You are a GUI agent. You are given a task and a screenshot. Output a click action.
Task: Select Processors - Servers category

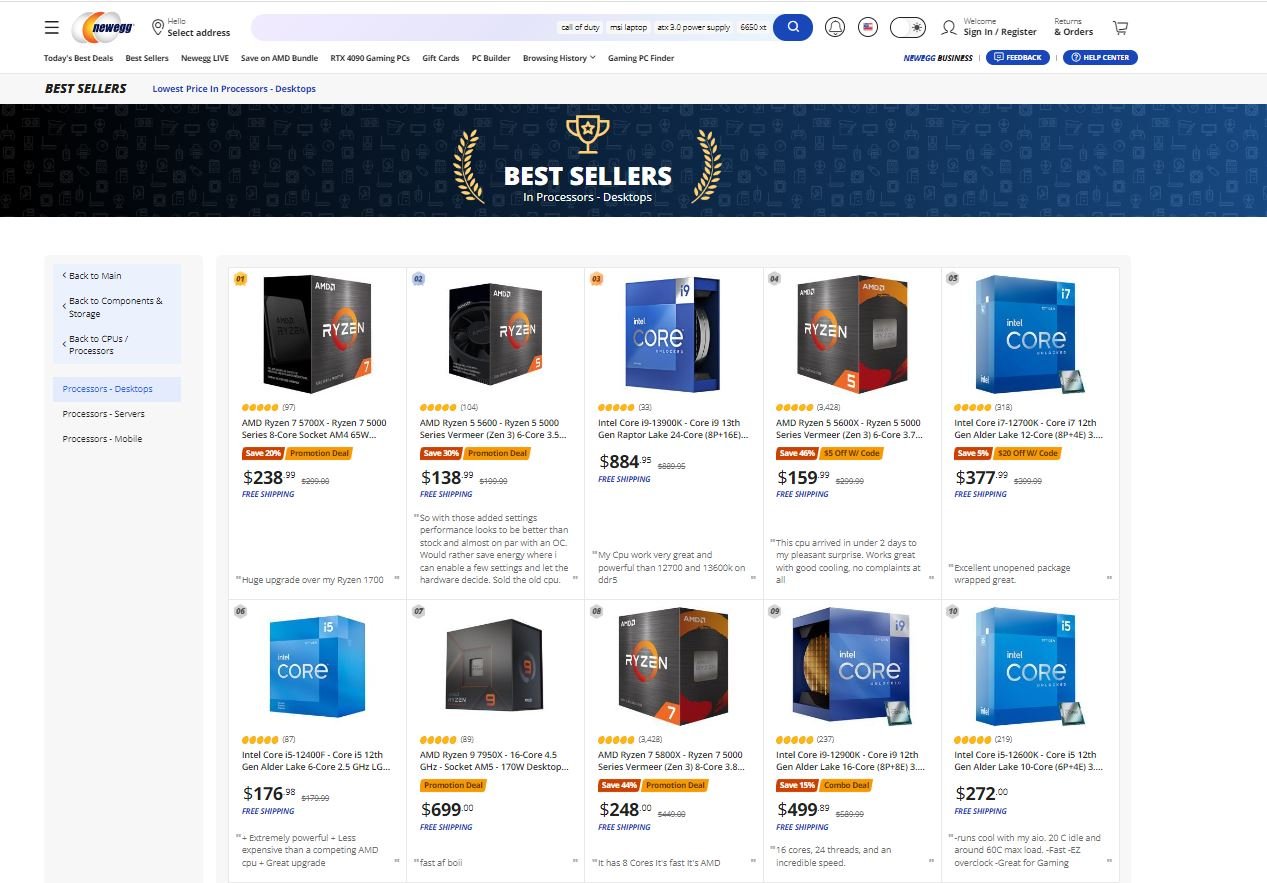104,414
